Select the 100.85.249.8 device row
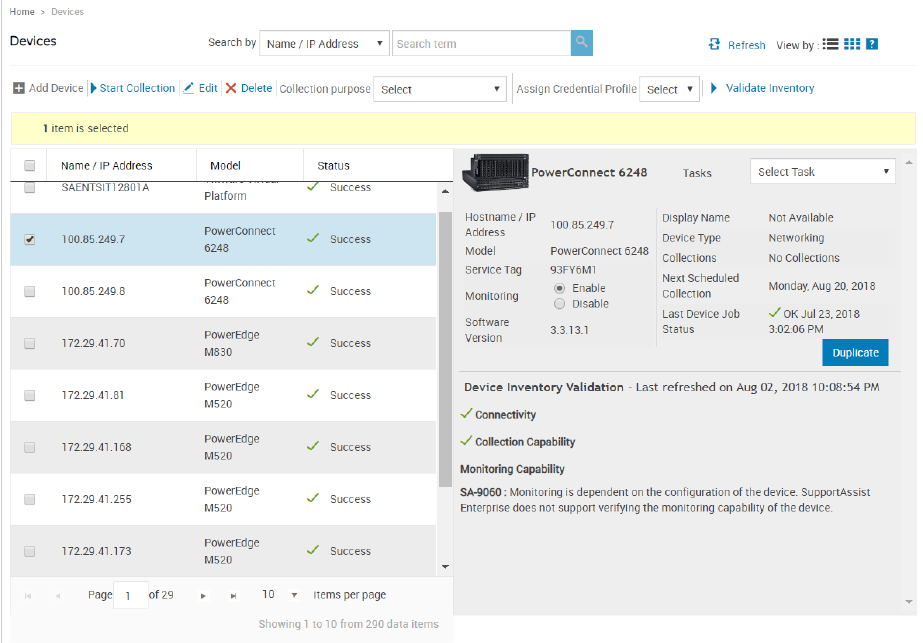Image resolution: width=923 pixels, height=643 pixels. pos(224,291)
